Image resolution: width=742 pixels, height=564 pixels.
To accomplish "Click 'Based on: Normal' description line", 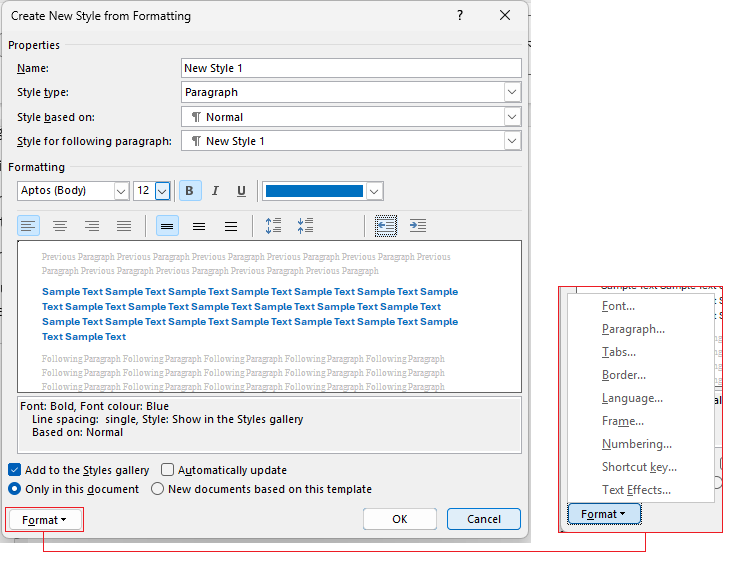I will (x=78, y=432).
